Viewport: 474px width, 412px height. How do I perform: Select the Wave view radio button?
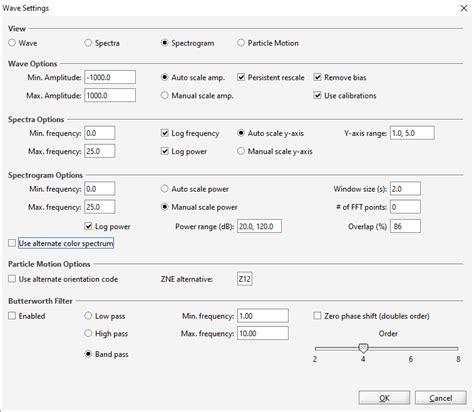pos(12,43)
